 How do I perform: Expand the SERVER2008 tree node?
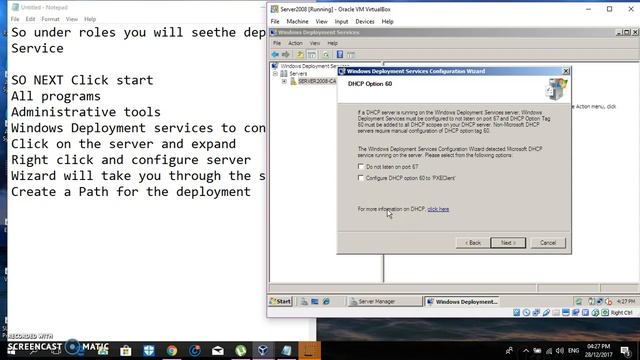[x=284, y=81]
